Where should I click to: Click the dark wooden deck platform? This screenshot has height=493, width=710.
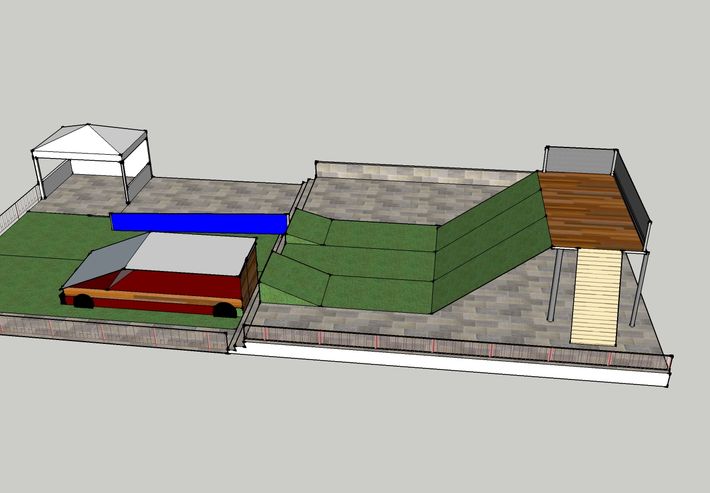coord(588,212)
